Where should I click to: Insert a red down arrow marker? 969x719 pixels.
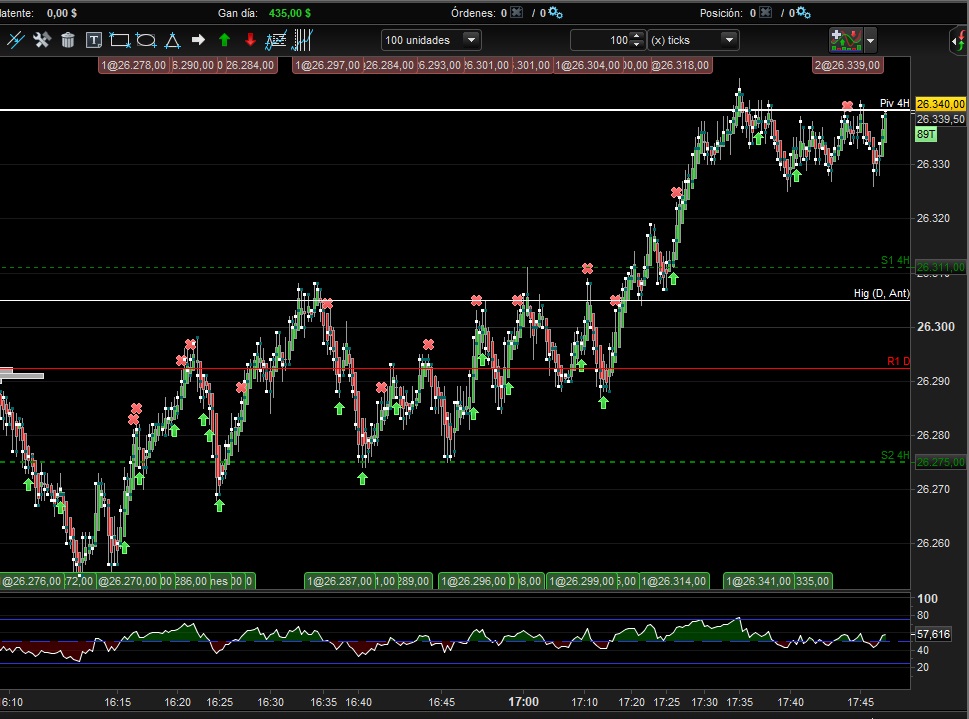click(x=250, y=40)
